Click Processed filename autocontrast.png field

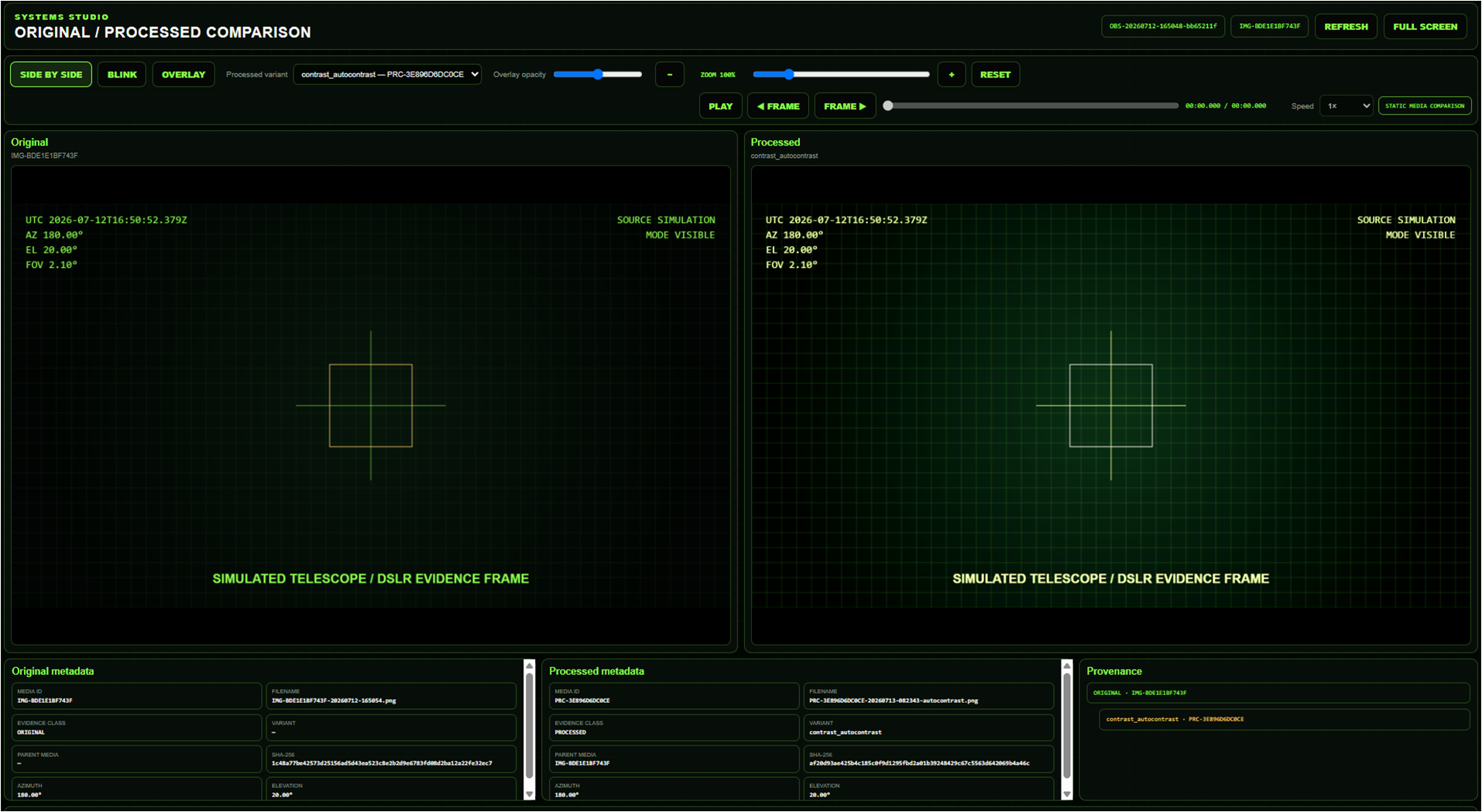coord(928,696)
